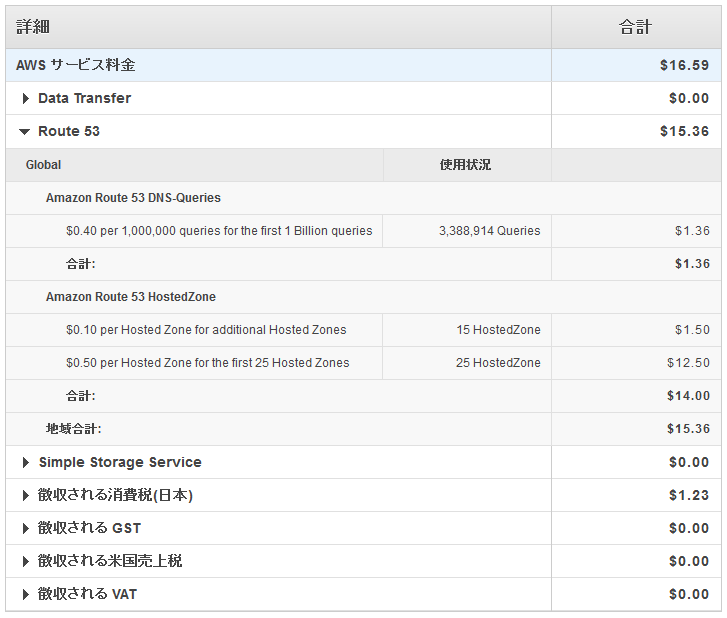This screenshot has width=727, height=618.
Task: Click the 地域合計 $15.36 amount
Action: 688,428
